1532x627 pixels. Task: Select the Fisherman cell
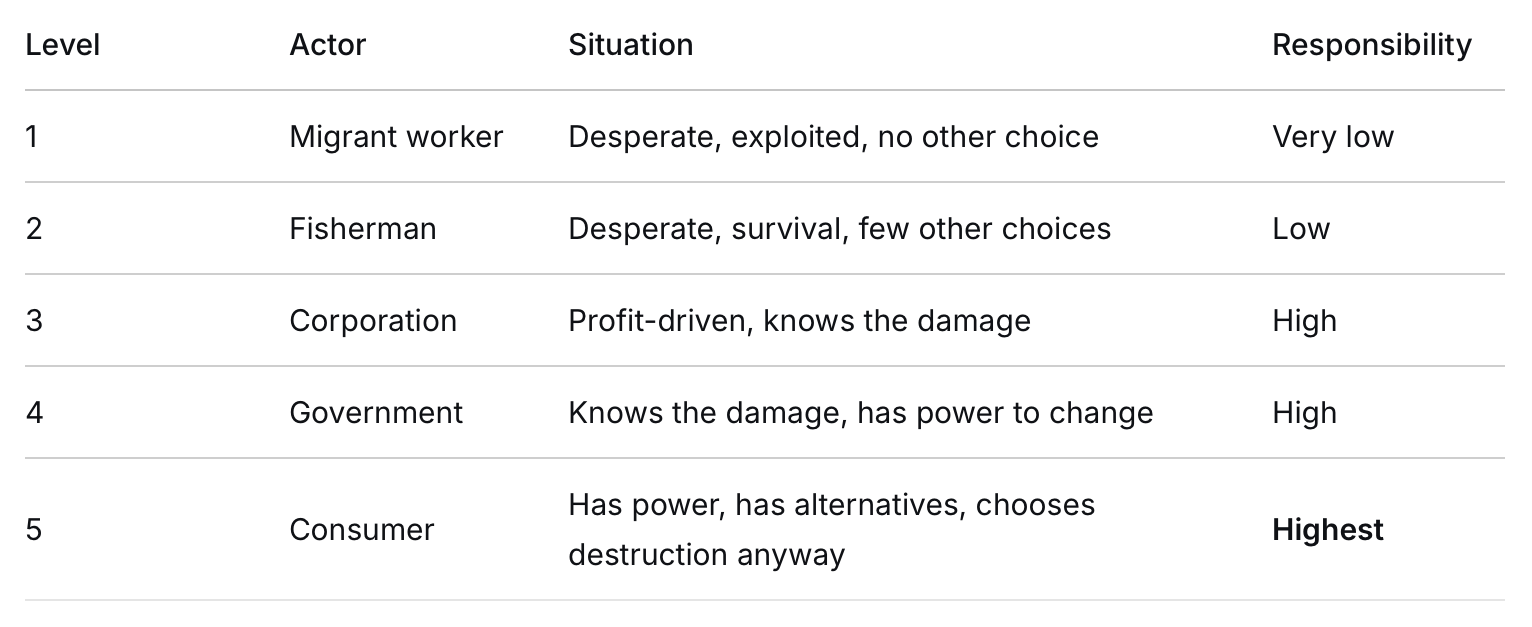point(363,229)
